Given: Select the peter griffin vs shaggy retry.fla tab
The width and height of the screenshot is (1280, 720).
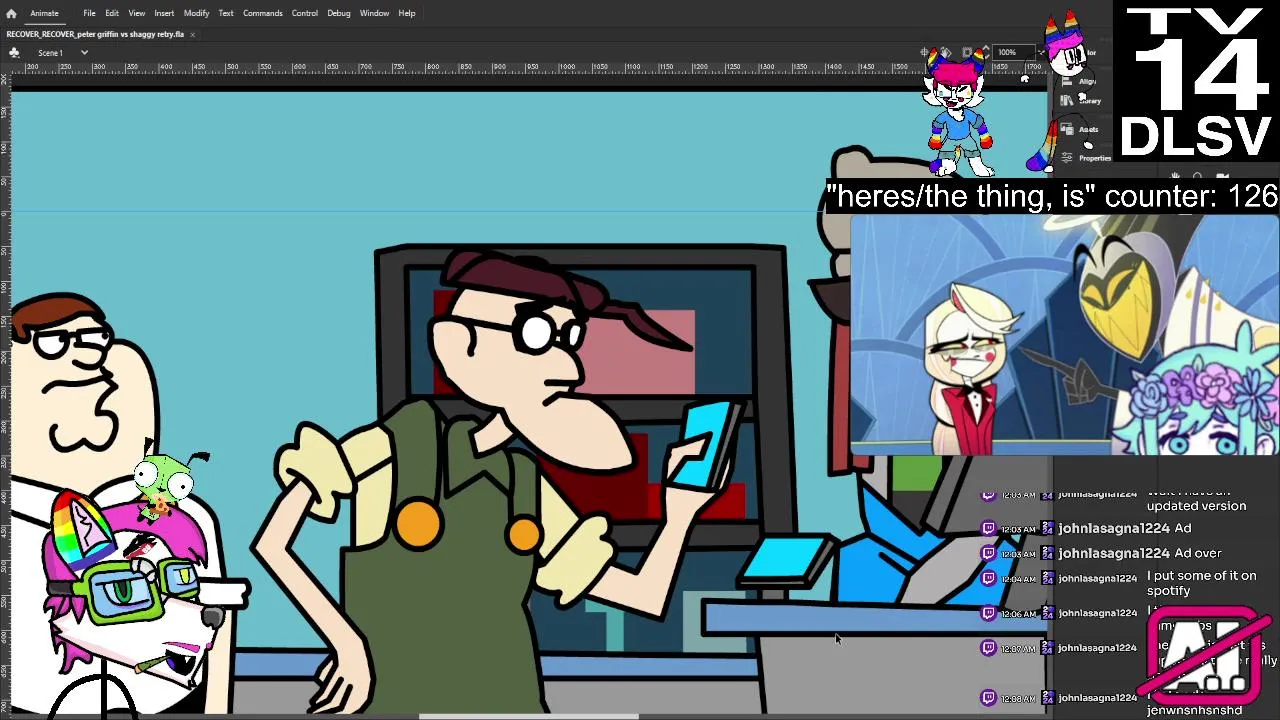Looking at the screenshot, I should point(95,34).
